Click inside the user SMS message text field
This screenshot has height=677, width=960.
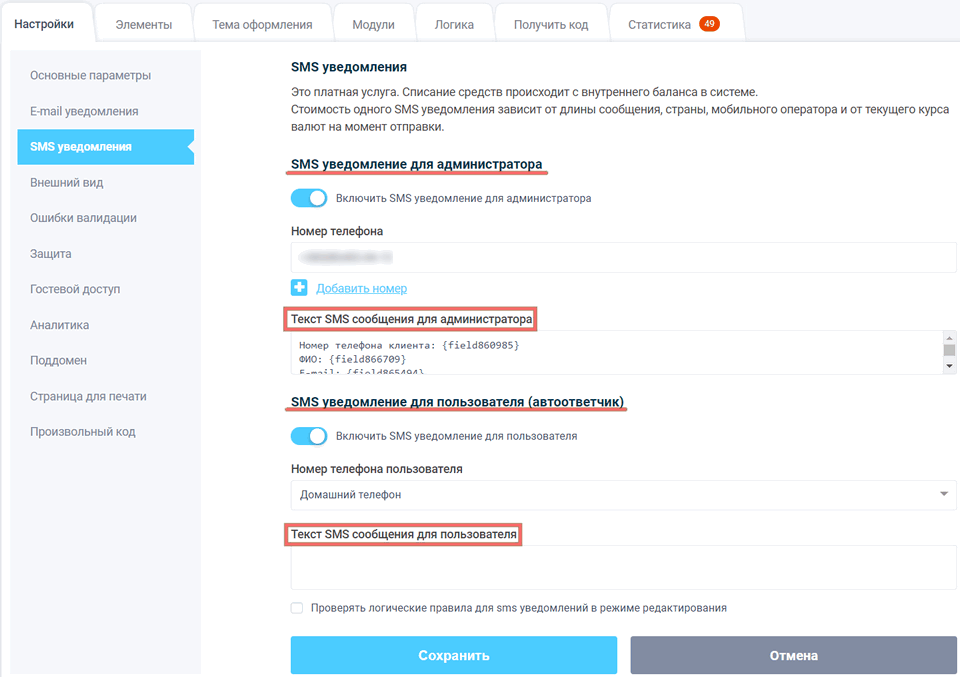[x=620, y=567]
